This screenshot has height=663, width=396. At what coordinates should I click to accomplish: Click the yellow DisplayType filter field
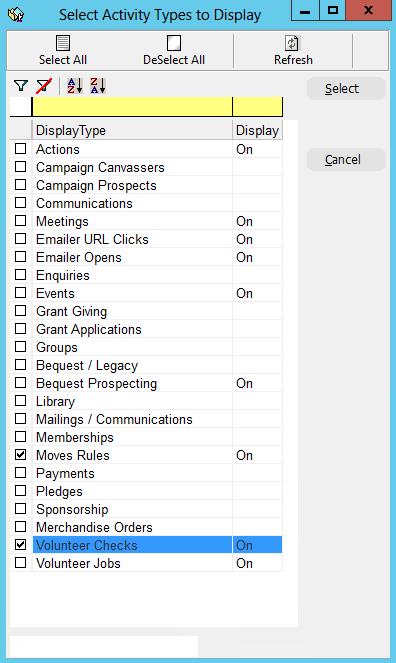[x=132, y=107]
